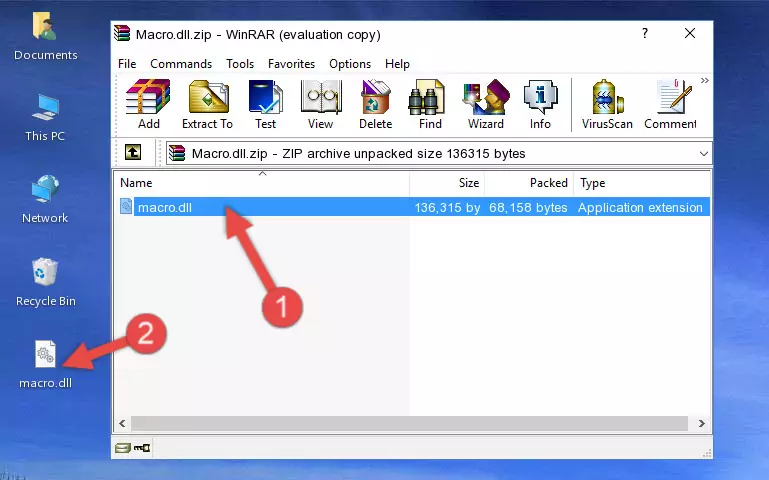Image resolution: width=769 pixels, height=480 pixels.
Task: Click the password key icon in status bar
Action: (142, 447)
